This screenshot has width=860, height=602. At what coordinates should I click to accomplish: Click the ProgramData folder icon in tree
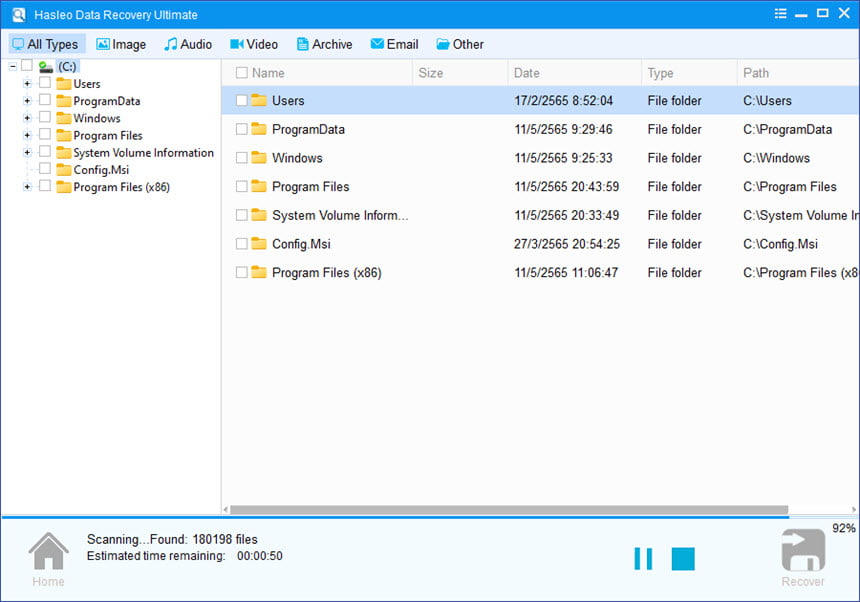64,101
